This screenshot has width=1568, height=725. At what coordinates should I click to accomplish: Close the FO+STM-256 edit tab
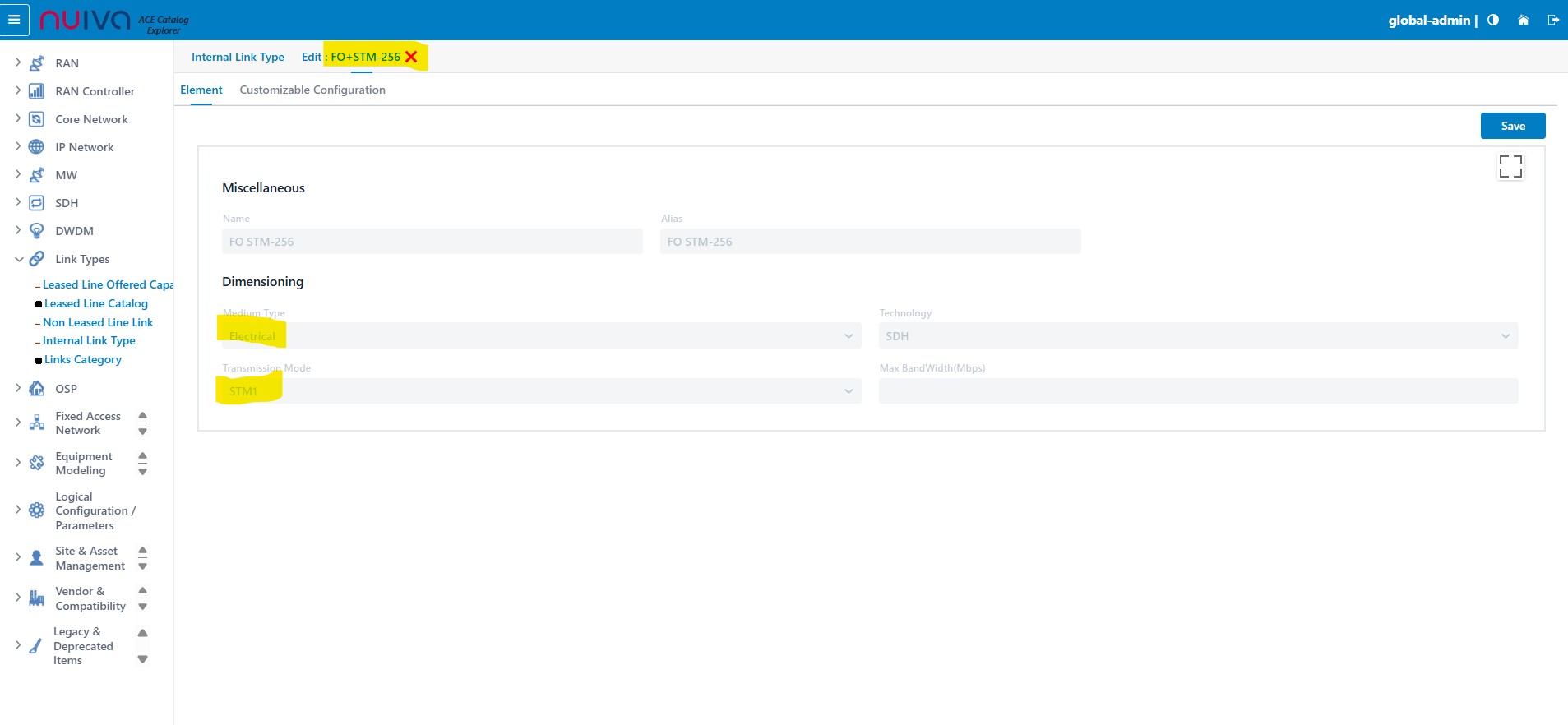pyautogui.click(x=411, y=57)
